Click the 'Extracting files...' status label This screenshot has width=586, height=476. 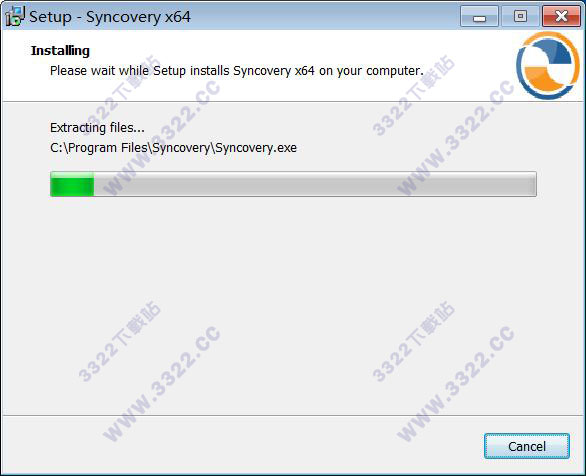point(97,128)
